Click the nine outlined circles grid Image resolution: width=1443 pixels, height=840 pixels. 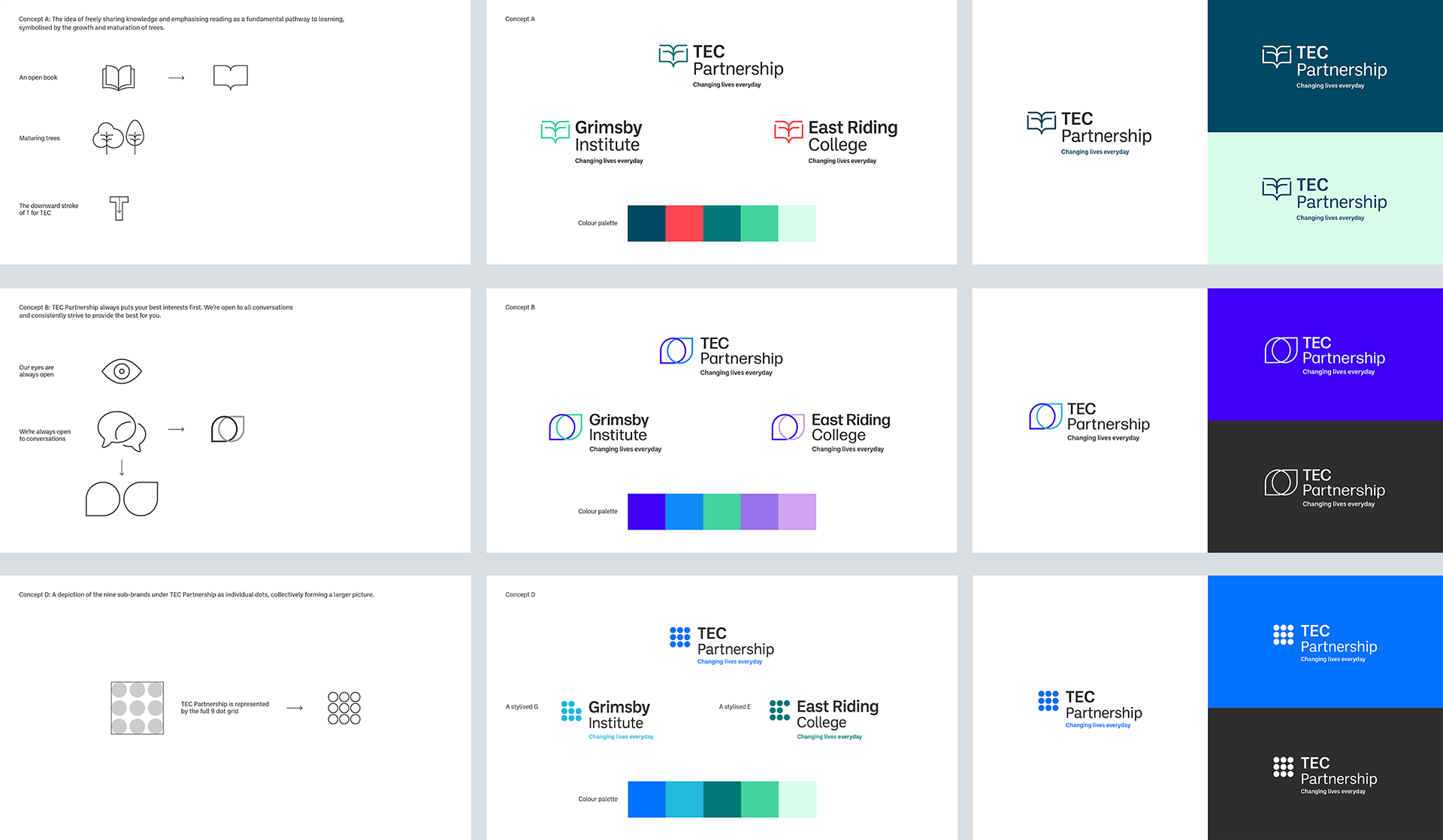point(344,708)
